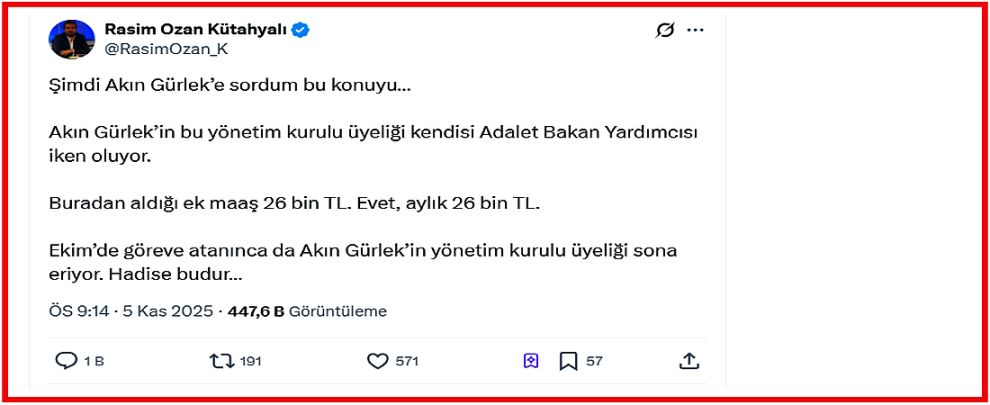The image size is (990, 405).
Task: Click the 191 repost count
Action: pyautogui.click(x=250, y=361)
